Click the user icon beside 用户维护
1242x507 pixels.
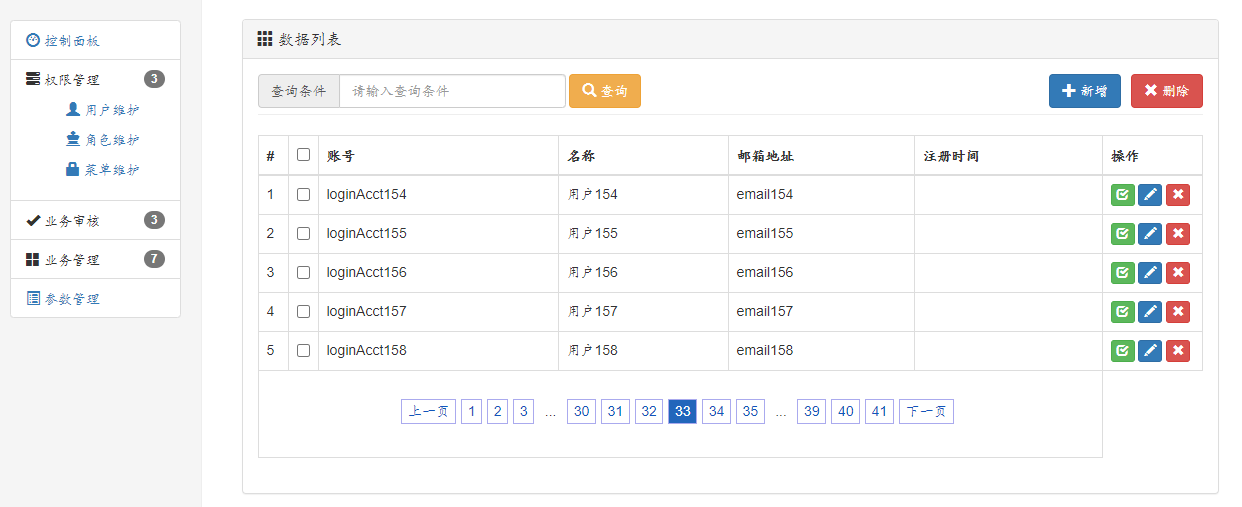(73, 109)
